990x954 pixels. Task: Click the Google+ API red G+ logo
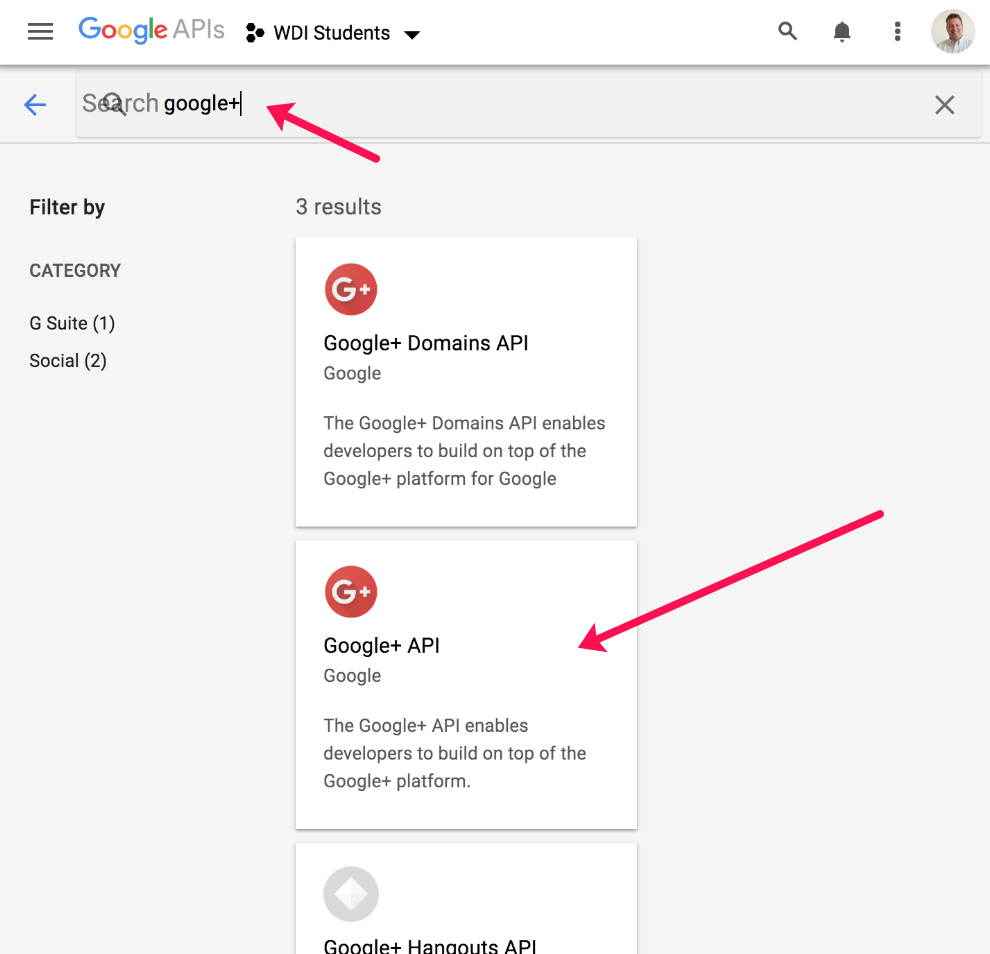click(x=351, y=592)
